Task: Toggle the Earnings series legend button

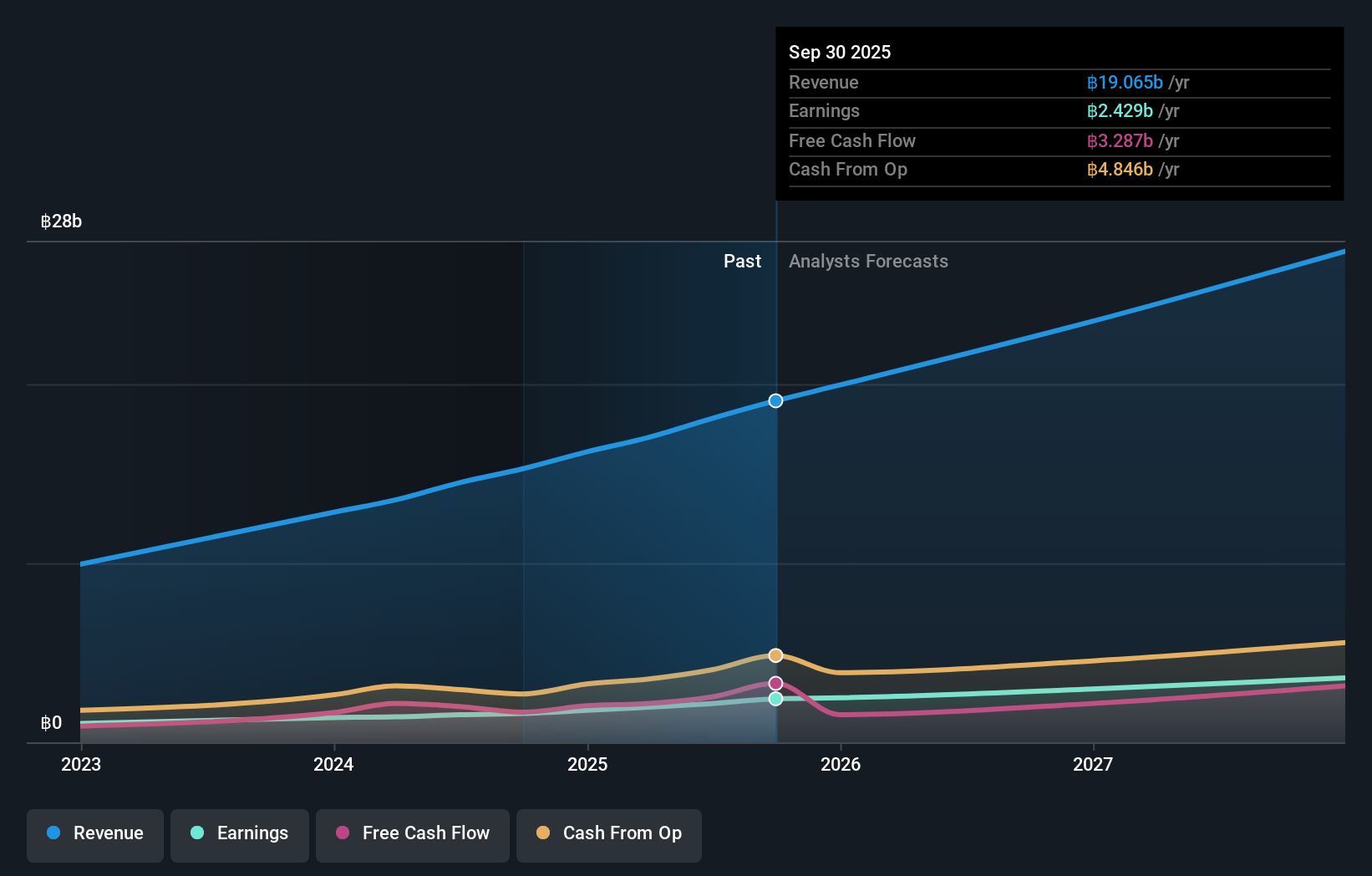Action: pyautogui.click(x=240, y=833)
